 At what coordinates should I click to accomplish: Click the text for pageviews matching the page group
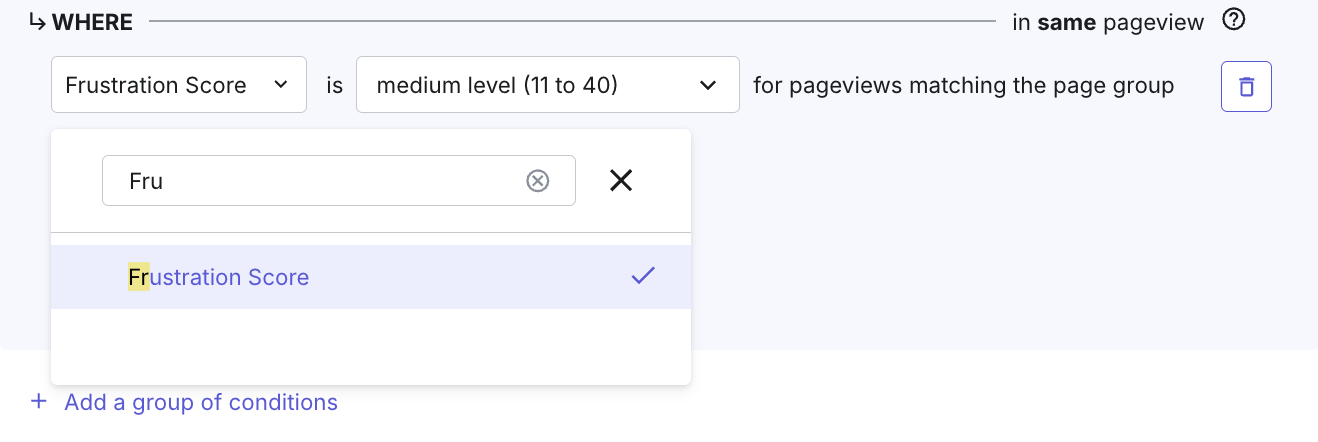964,86
